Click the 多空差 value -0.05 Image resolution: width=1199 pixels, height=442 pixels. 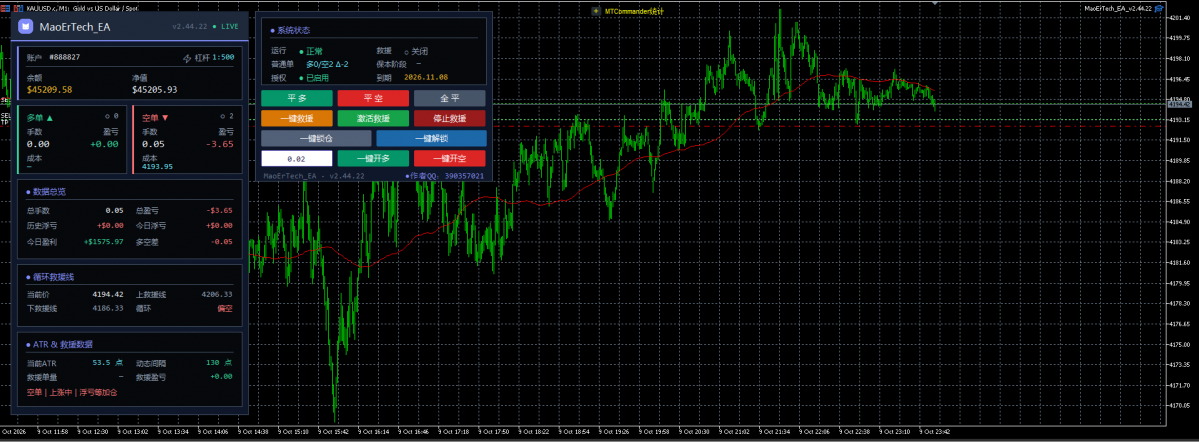pos(223,242)
